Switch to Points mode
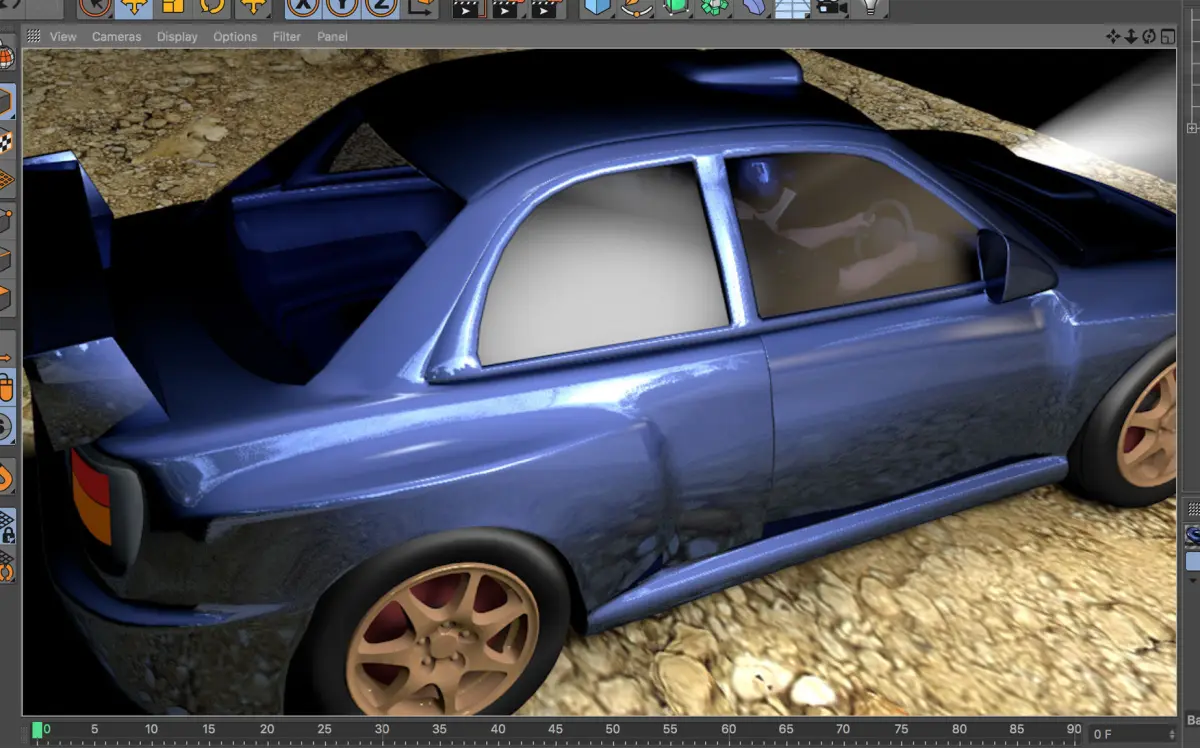 tap(6, 219)
